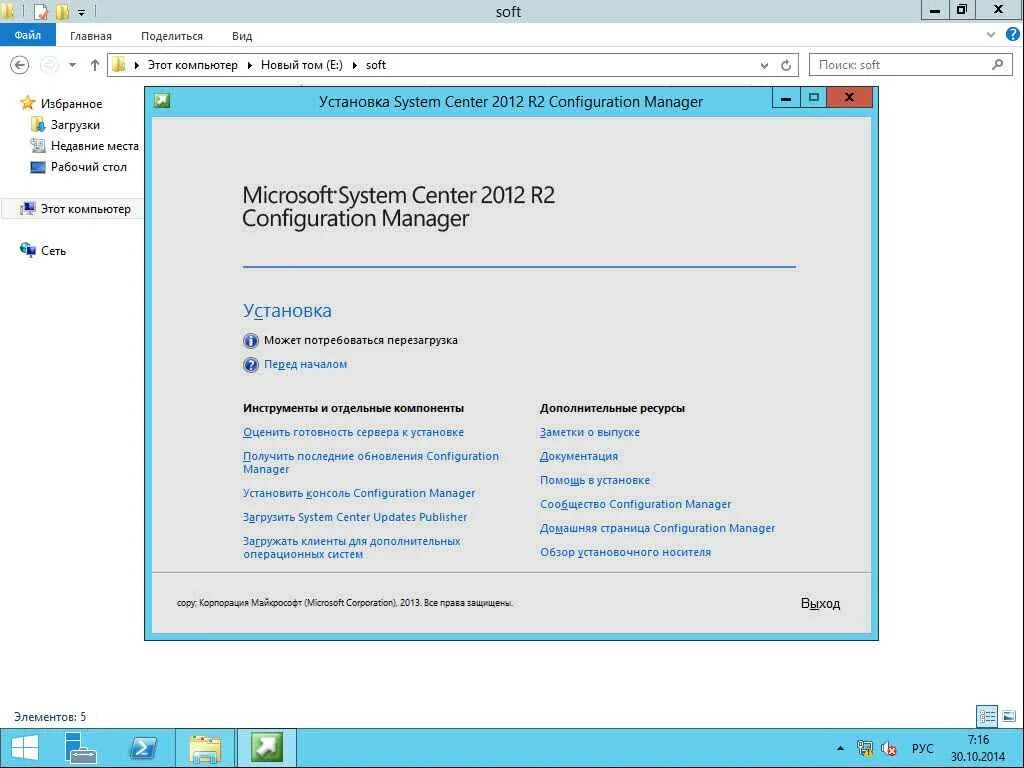Expand the Explorer ribbon chevron

pyautogui.click(x=991, y=35)
